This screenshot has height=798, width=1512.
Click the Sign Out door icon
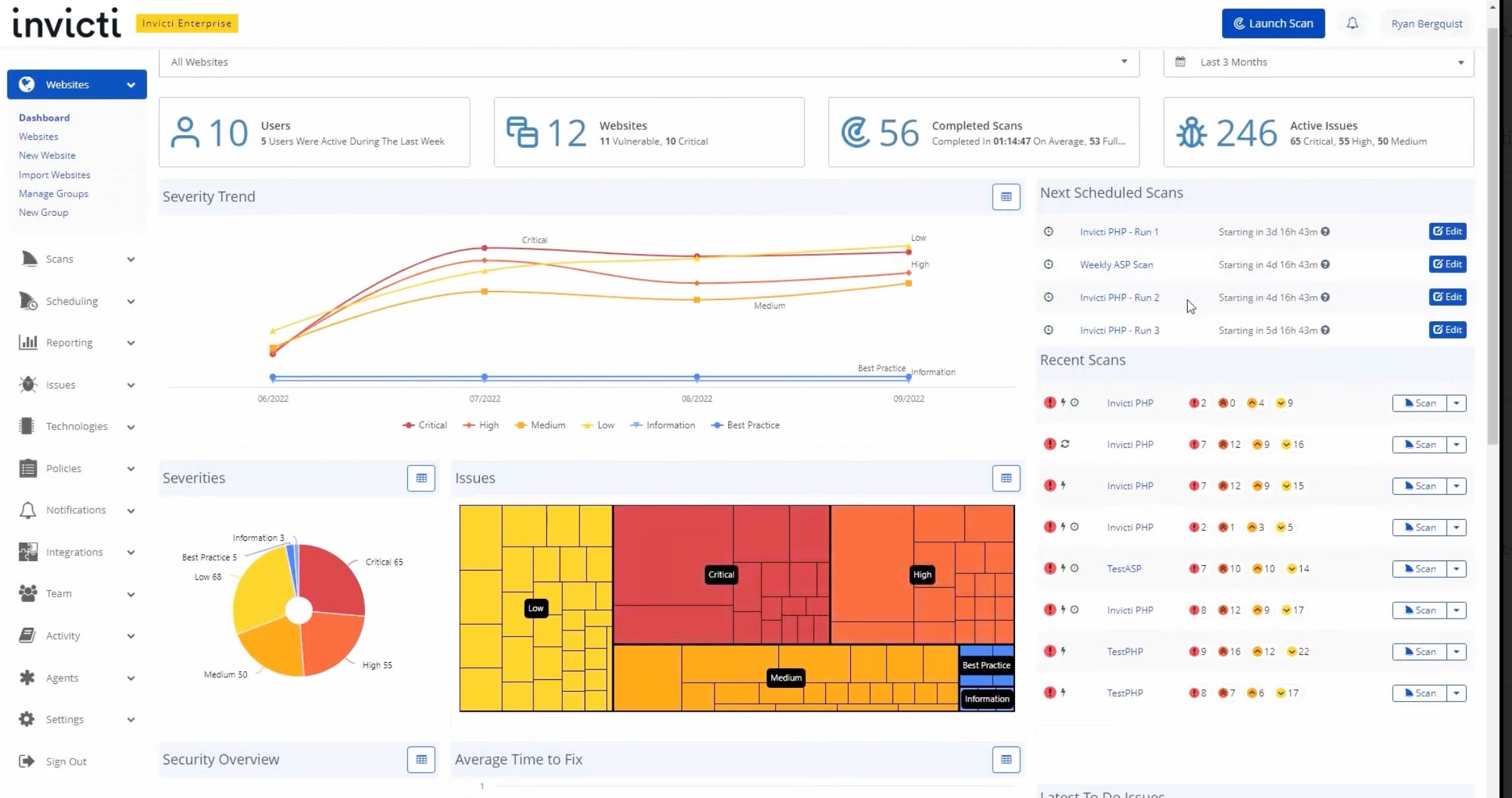coord(27,761)
